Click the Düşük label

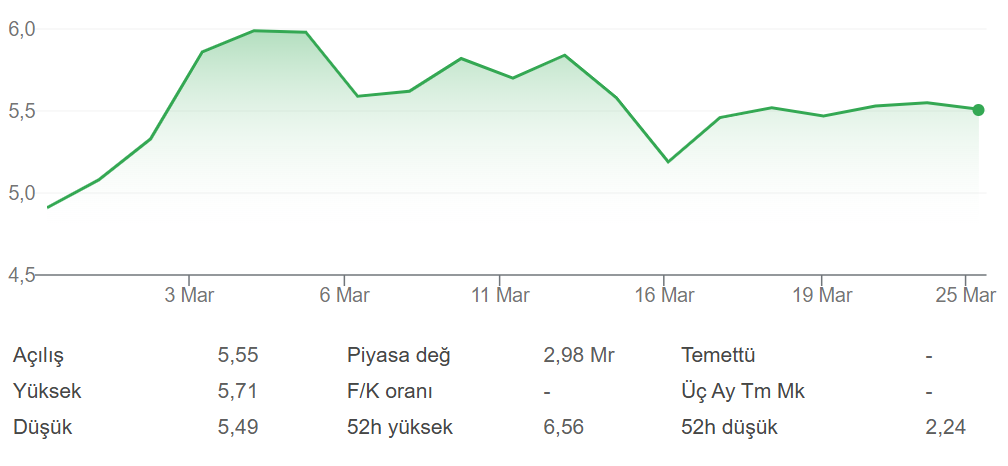click(43, 428)
